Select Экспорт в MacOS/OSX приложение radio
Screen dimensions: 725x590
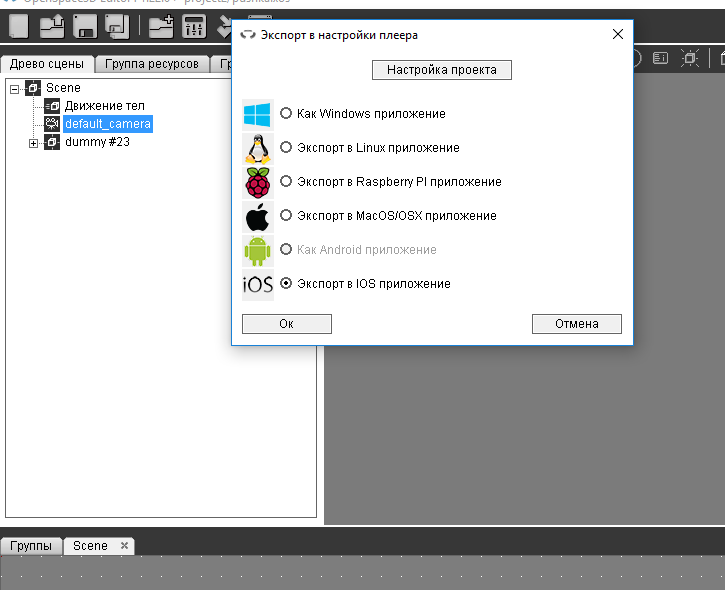tap(286, 215)
